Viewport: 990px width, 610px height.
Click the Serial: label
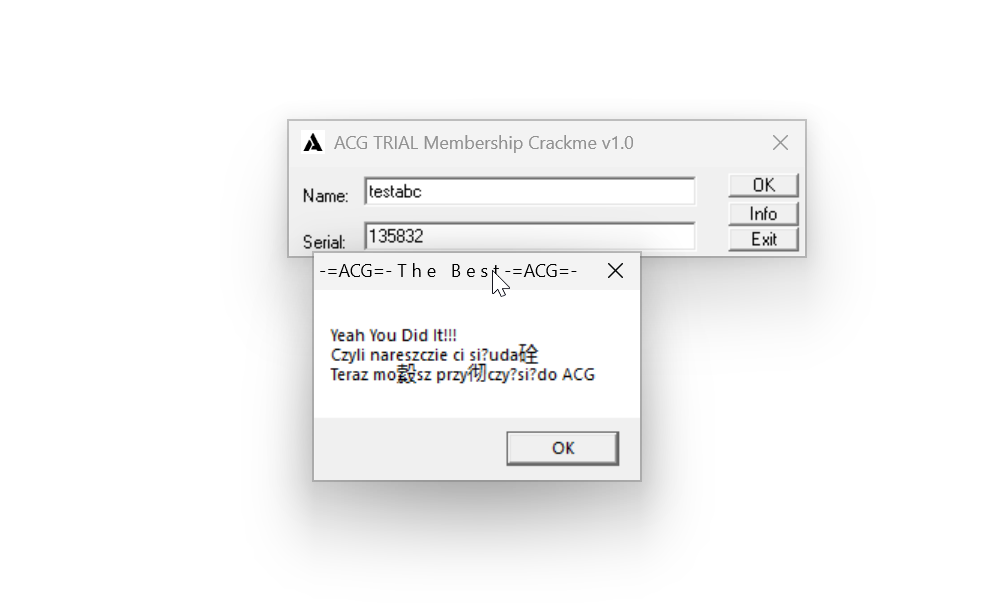[x=324, y=242]
